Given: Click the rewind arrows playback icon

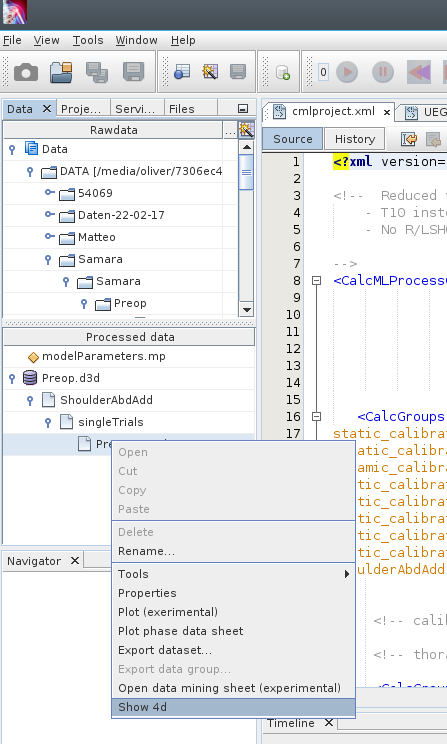Looking at the screenshot, I should click(x=419, y=72).
